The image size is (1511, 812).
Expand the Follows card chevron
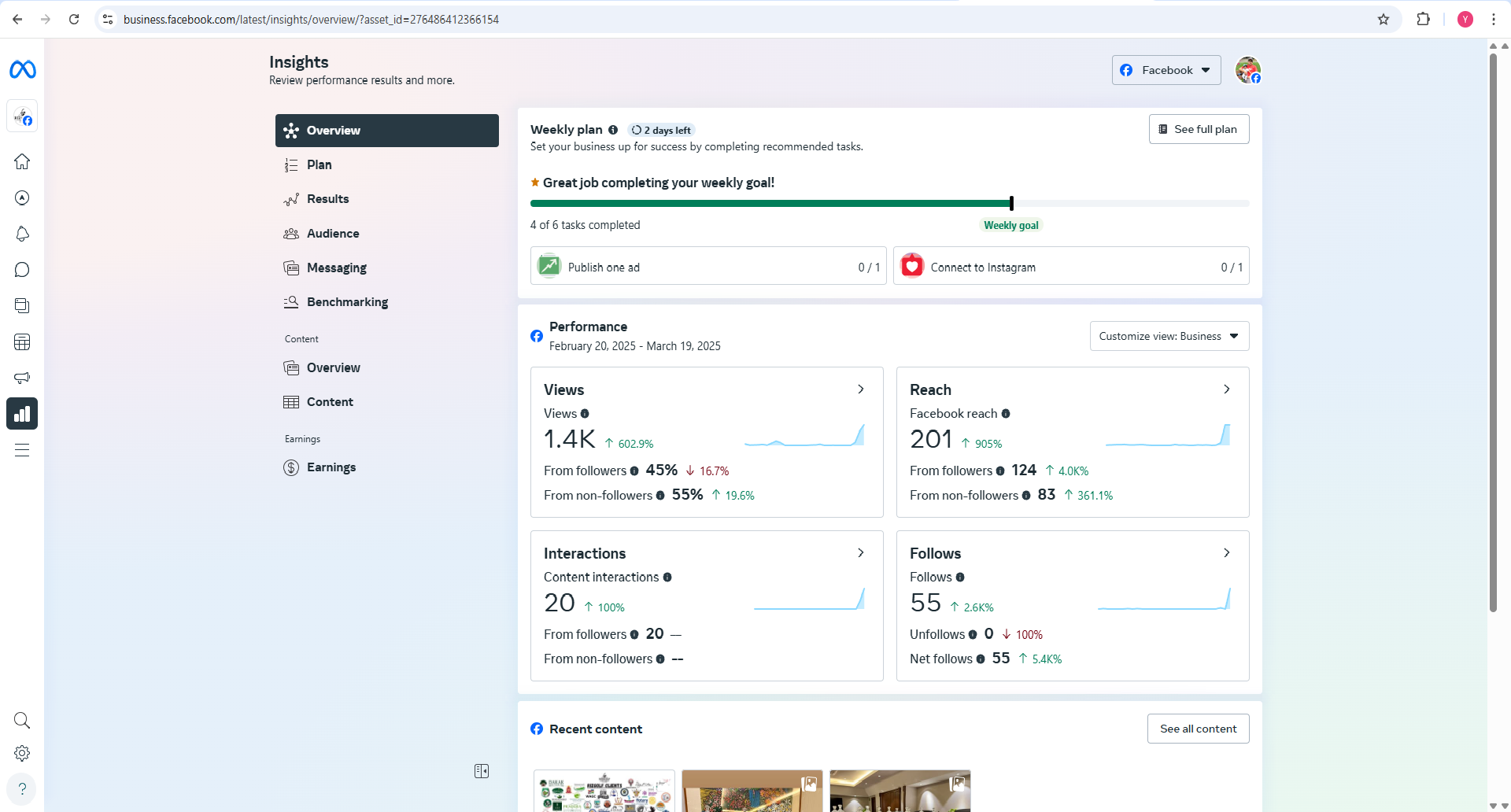coord(1227,553)
